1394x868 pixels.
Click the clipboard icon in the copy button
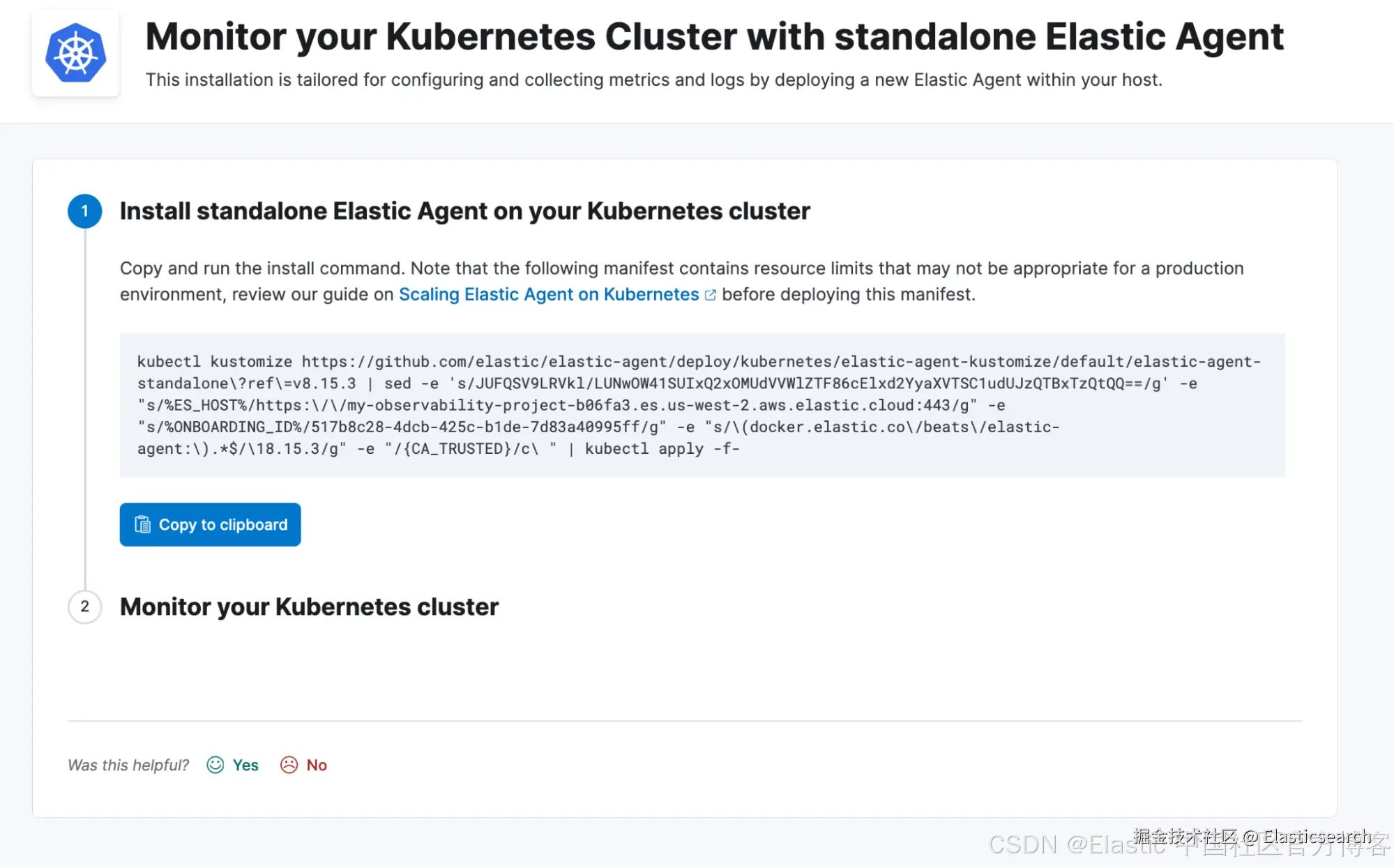tap(142, 524)
